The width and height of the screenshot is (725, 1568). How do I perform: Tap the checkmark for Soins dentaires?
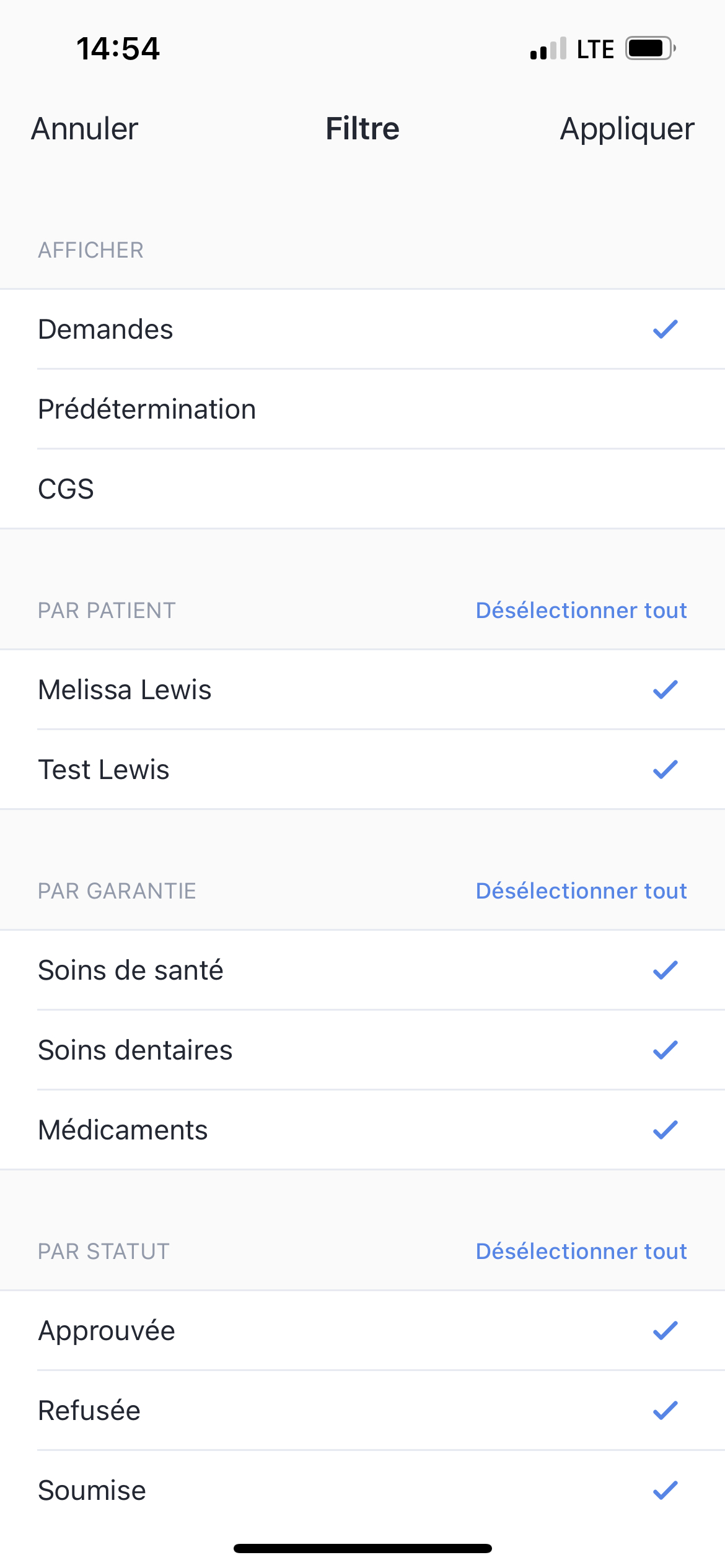click(x=665, y=1050)
